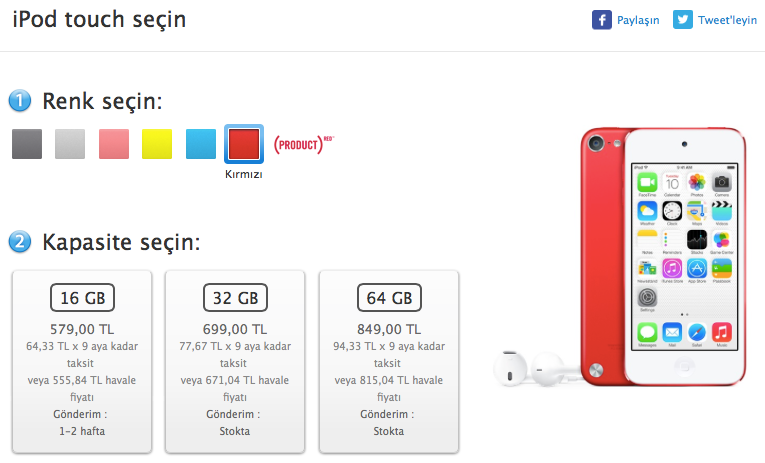Screen dimensions: 765x463
Task: Click the Tweet'leyin link
Action: pos(728,20)
